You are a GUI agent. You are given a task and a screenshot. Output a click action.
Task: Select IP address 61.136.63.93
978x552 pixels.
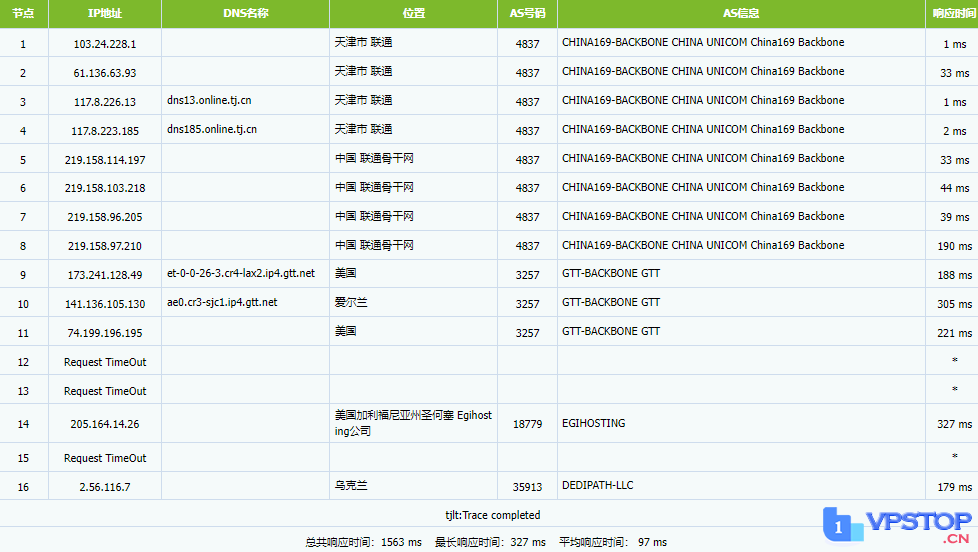105,73
